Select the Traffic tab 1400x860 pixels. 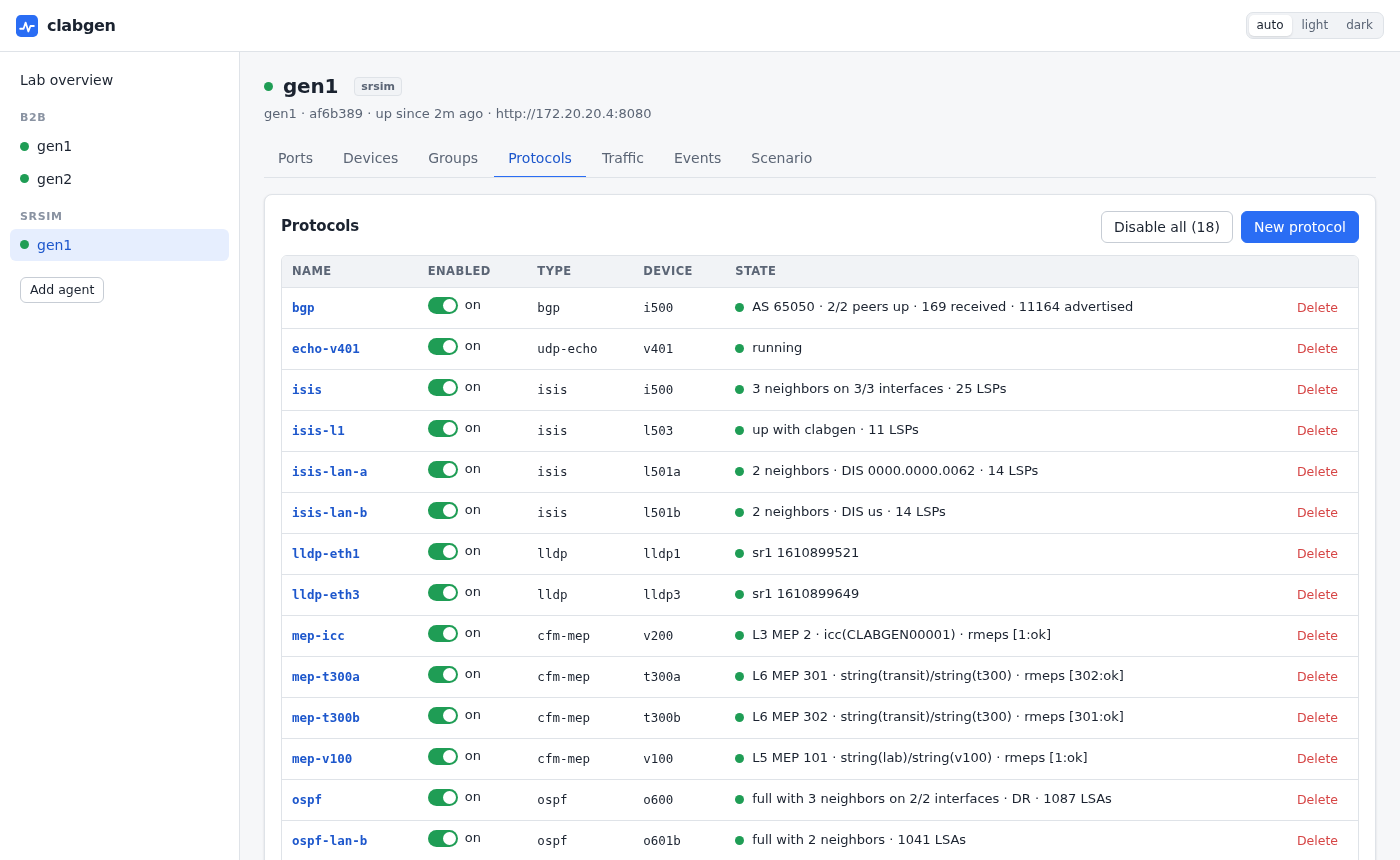pos(623,158)
